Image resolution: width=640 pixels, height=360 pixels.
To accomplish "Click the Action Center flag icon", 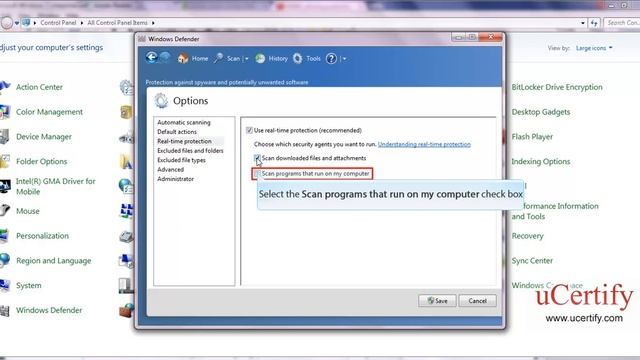I will pyautogui.click(x=4, y=87).
